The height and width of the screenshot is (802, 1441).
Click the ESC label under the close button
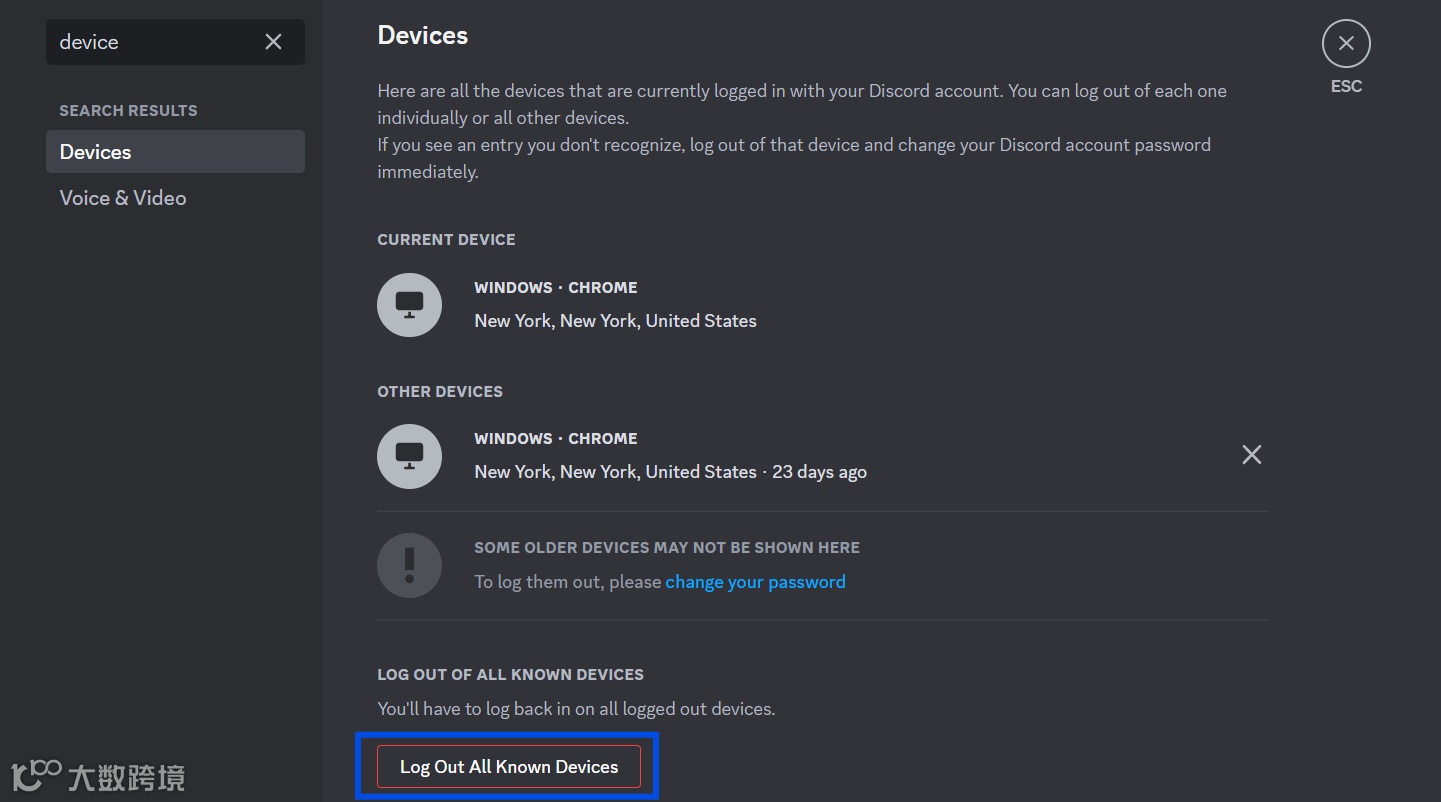[x=1346, y=86]
